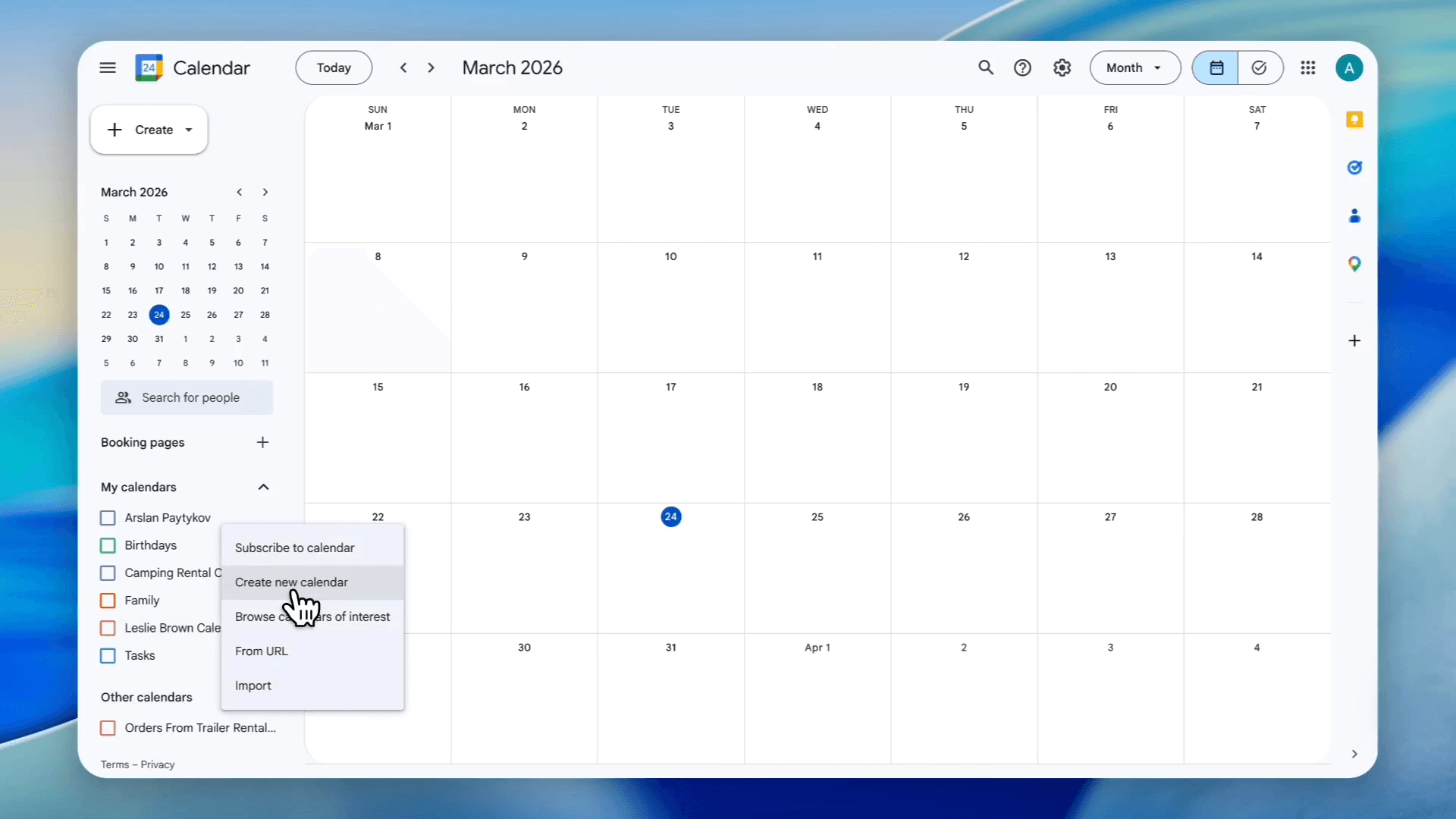This screenshot has width=1456, height=819.
Task: Add a booking page
Action: pyautogui.click(x=262, y=442)
